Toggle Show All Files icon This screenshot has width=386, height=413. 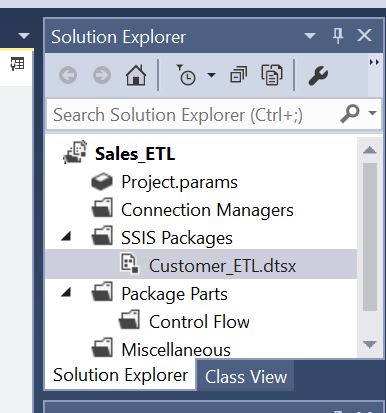click(272, 75)
